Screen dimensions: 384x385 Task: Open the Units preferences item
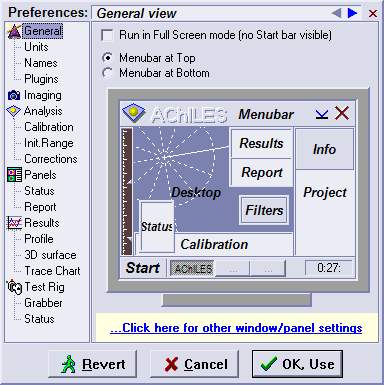[x=36, y=47]
